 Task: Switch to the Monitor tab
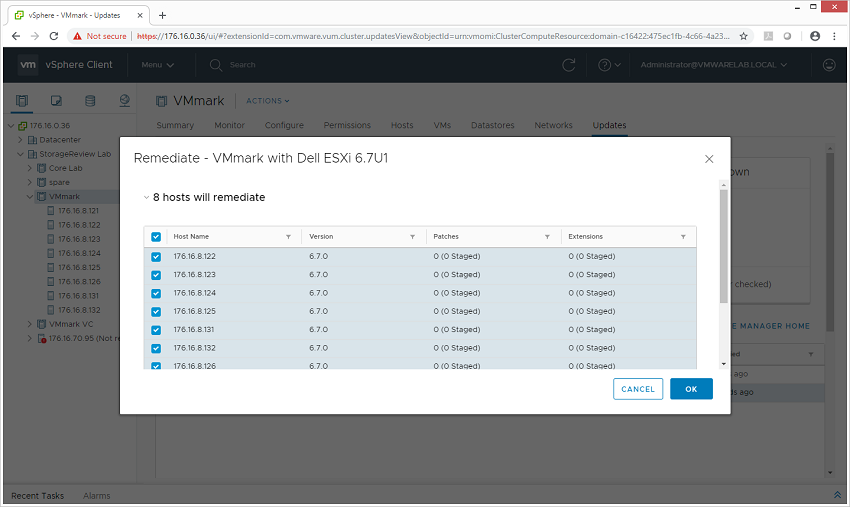(x=229, y=125)
